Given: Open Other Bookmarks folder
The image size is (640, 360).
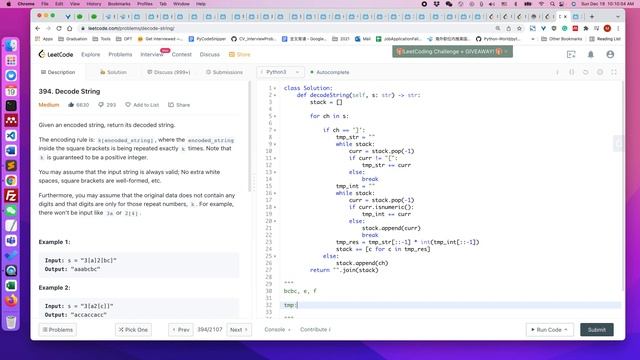Looking at the screenshot, I should point(562,39).
